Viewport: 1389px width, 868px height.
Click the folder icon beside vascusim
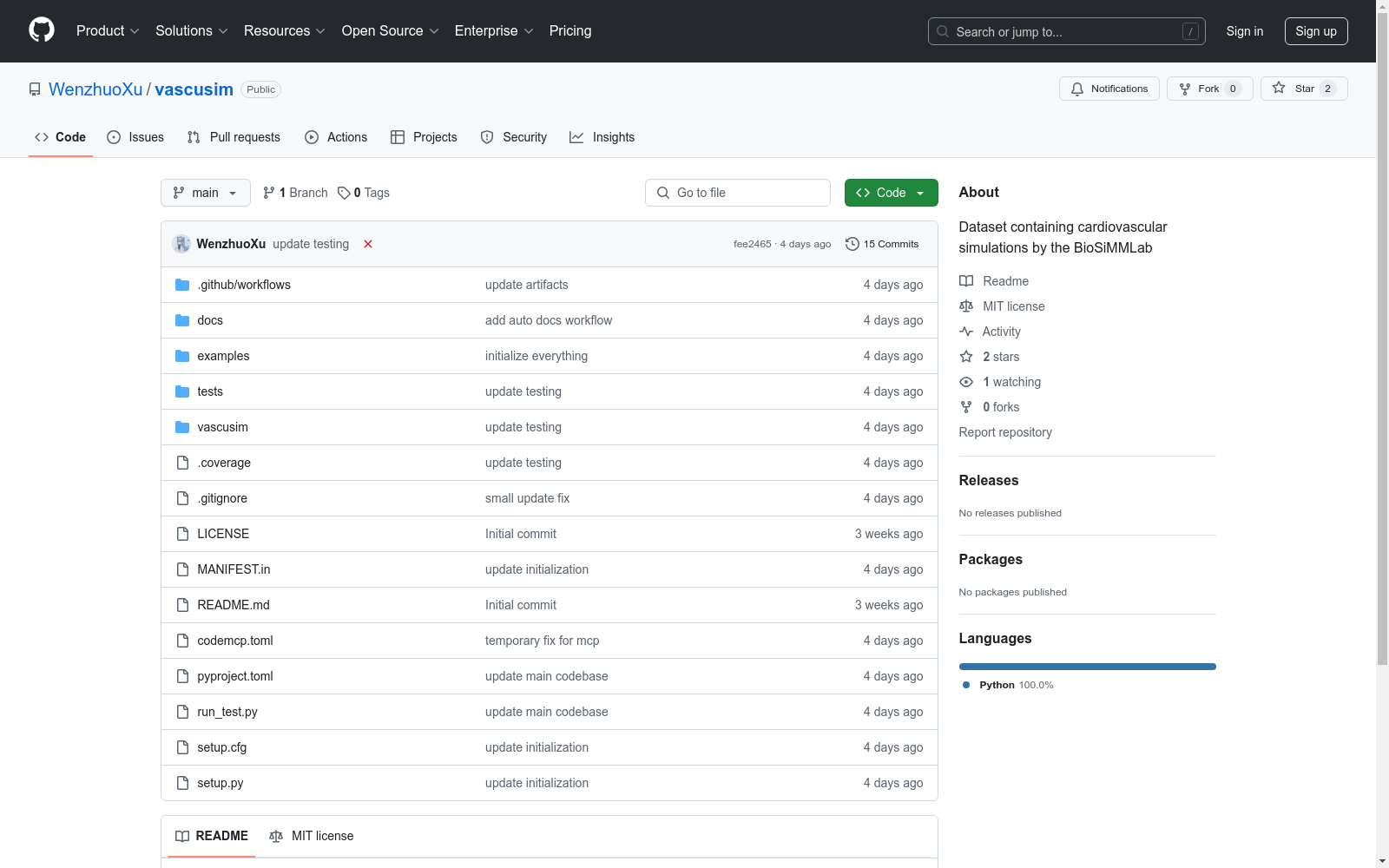[182, 427]
